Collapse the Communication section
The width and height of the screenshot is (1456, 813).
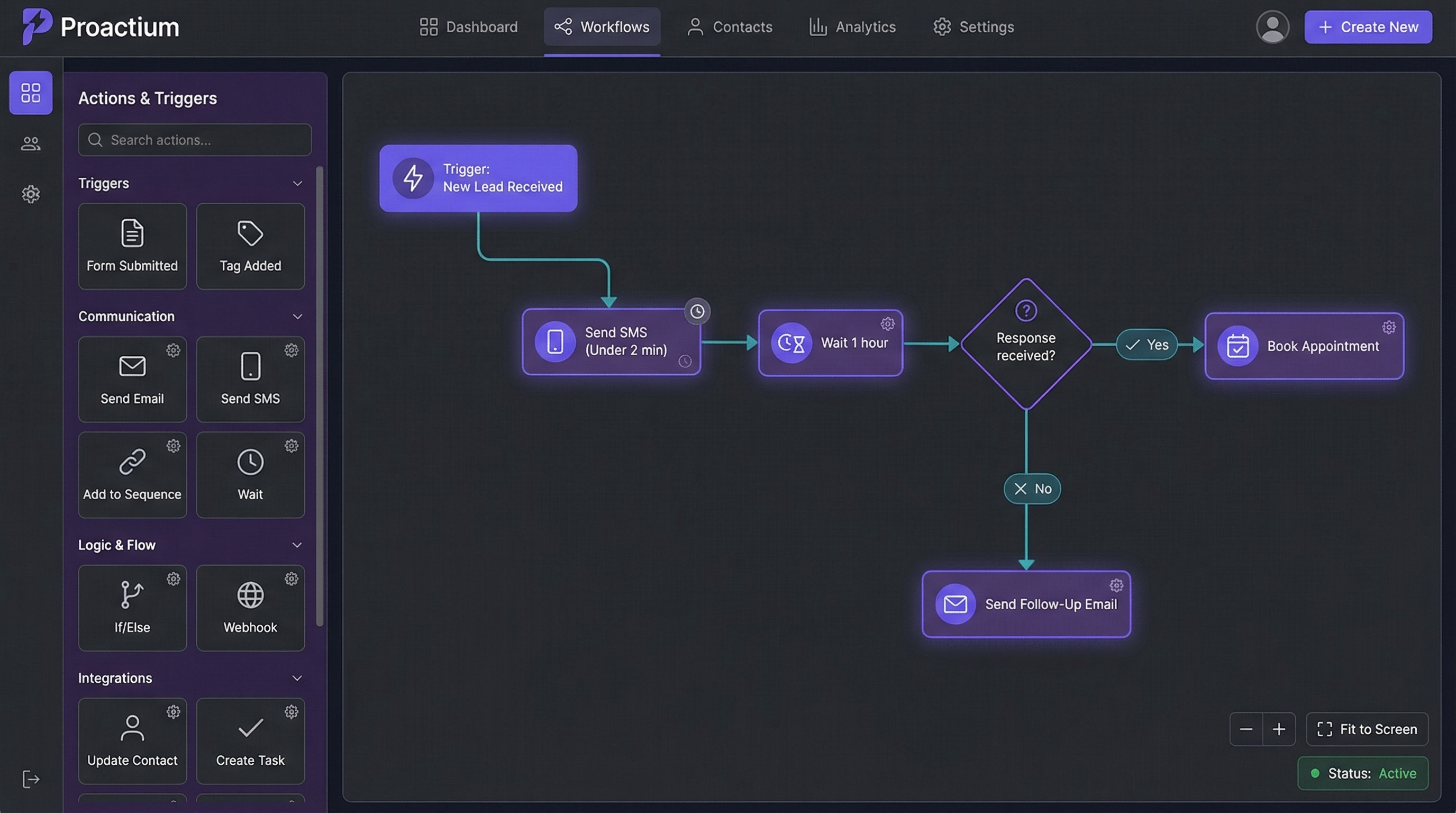tap(298, 317)
